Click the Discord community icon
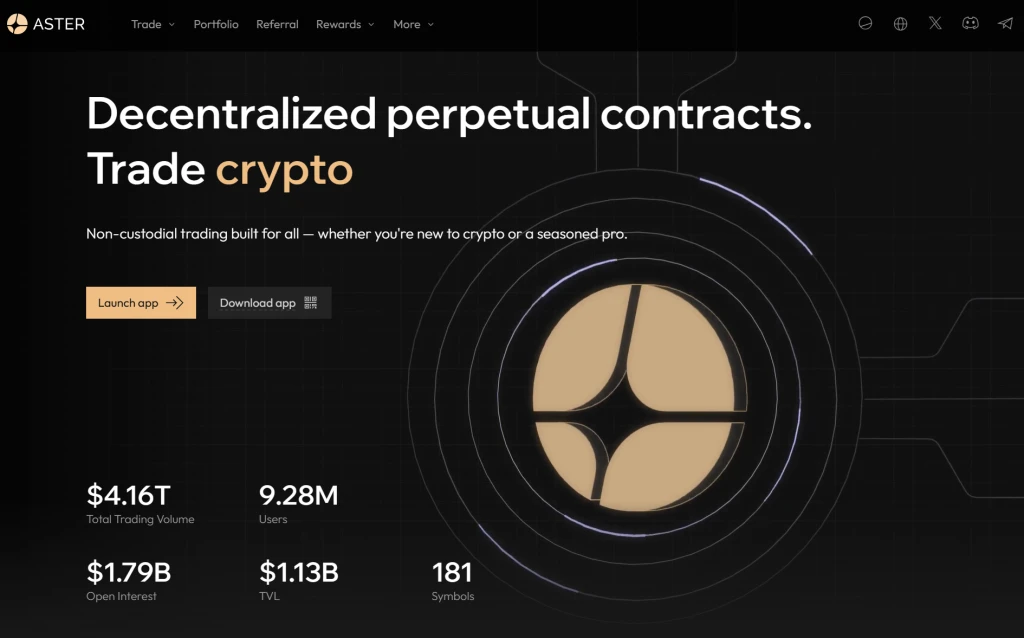 point(970,23)
